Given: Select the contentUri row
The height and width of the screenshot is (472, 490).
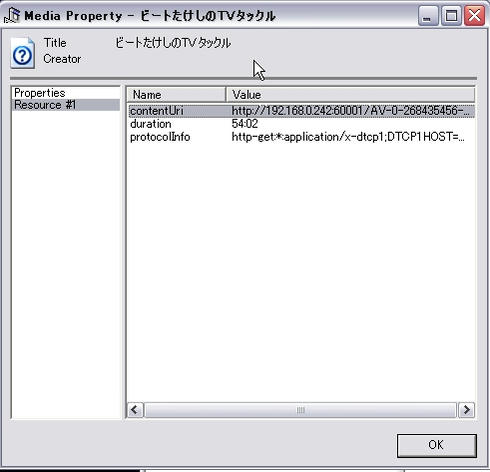Looking at the screenshot, I should (x=301, y=111).
